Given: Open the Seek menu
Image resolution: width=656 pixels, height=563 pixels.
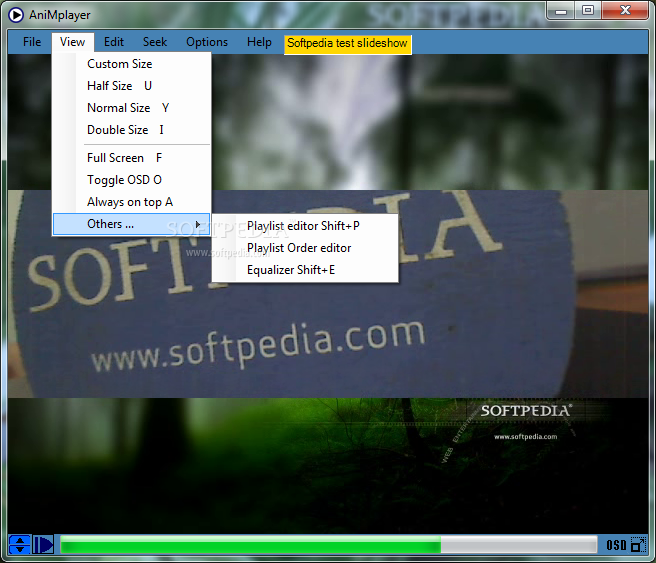Looking at the screenshot, I should (155, 42).
